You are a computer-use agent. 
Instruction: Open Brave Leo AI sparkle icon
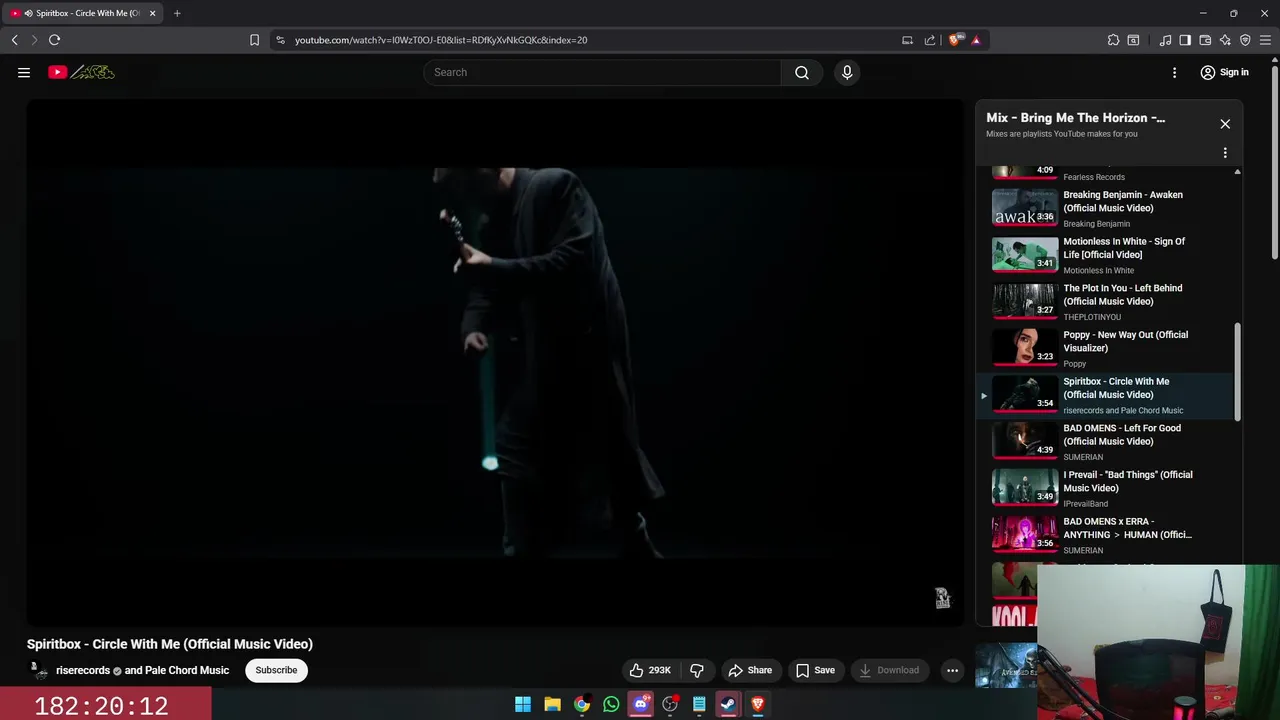1225,40
